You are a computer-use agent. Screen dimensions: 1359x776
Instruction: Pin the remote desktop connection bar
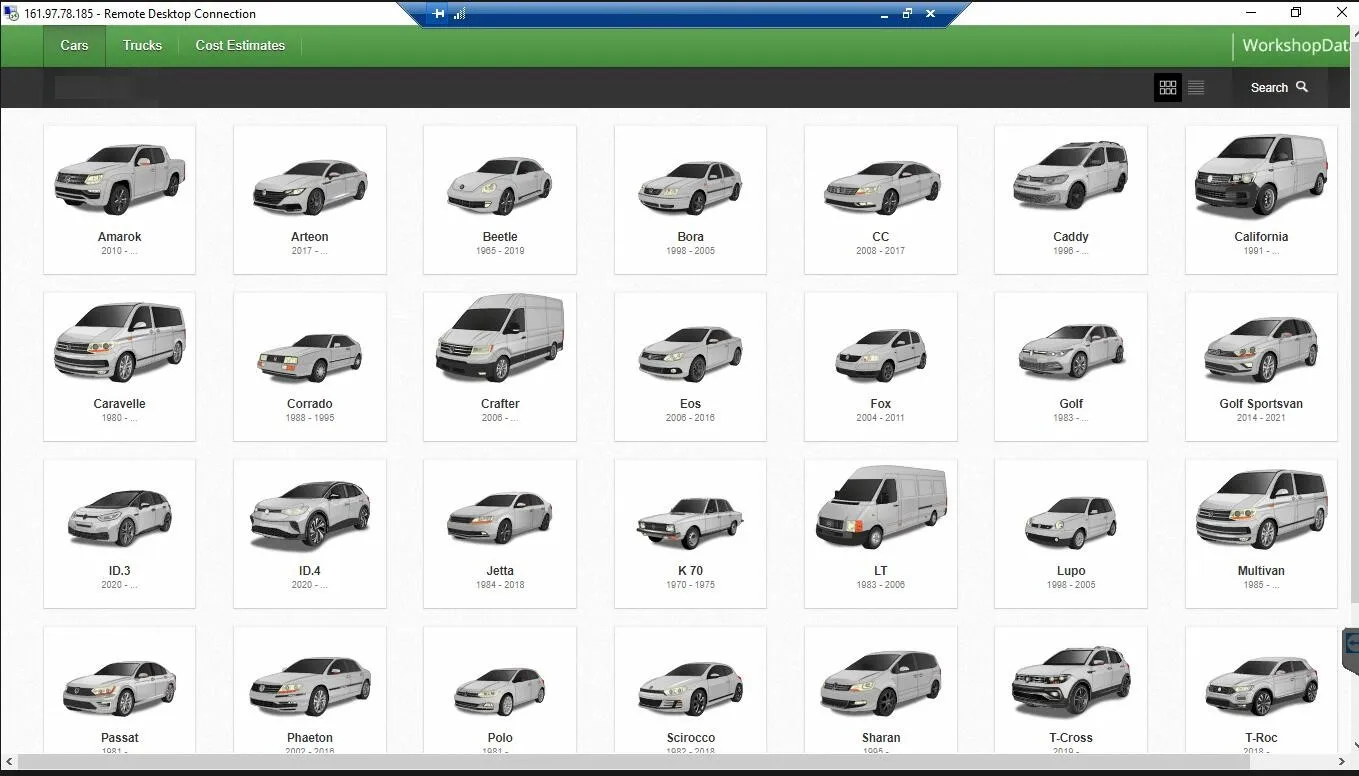click(440, 14)
